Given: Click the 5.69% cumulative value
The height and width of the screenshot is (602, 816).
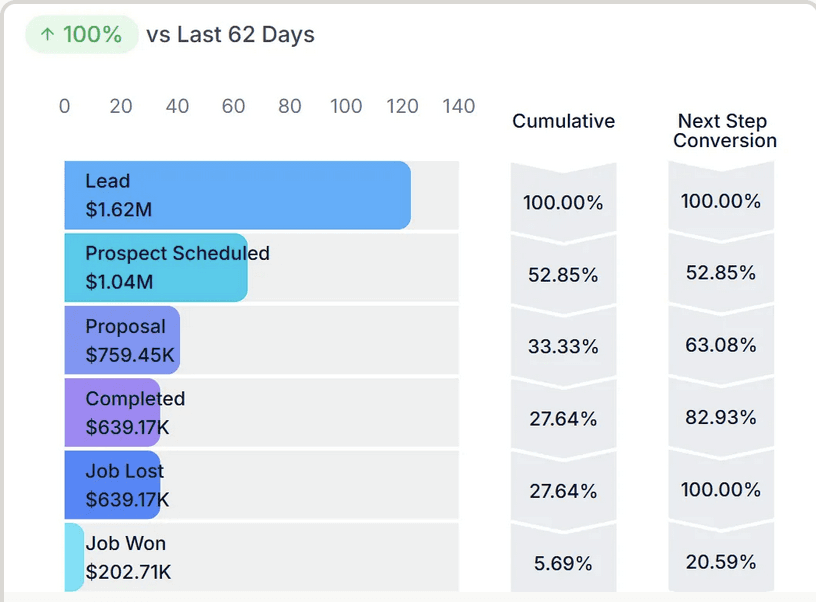Looking at the screenshot, I should [x=563, y=563].
